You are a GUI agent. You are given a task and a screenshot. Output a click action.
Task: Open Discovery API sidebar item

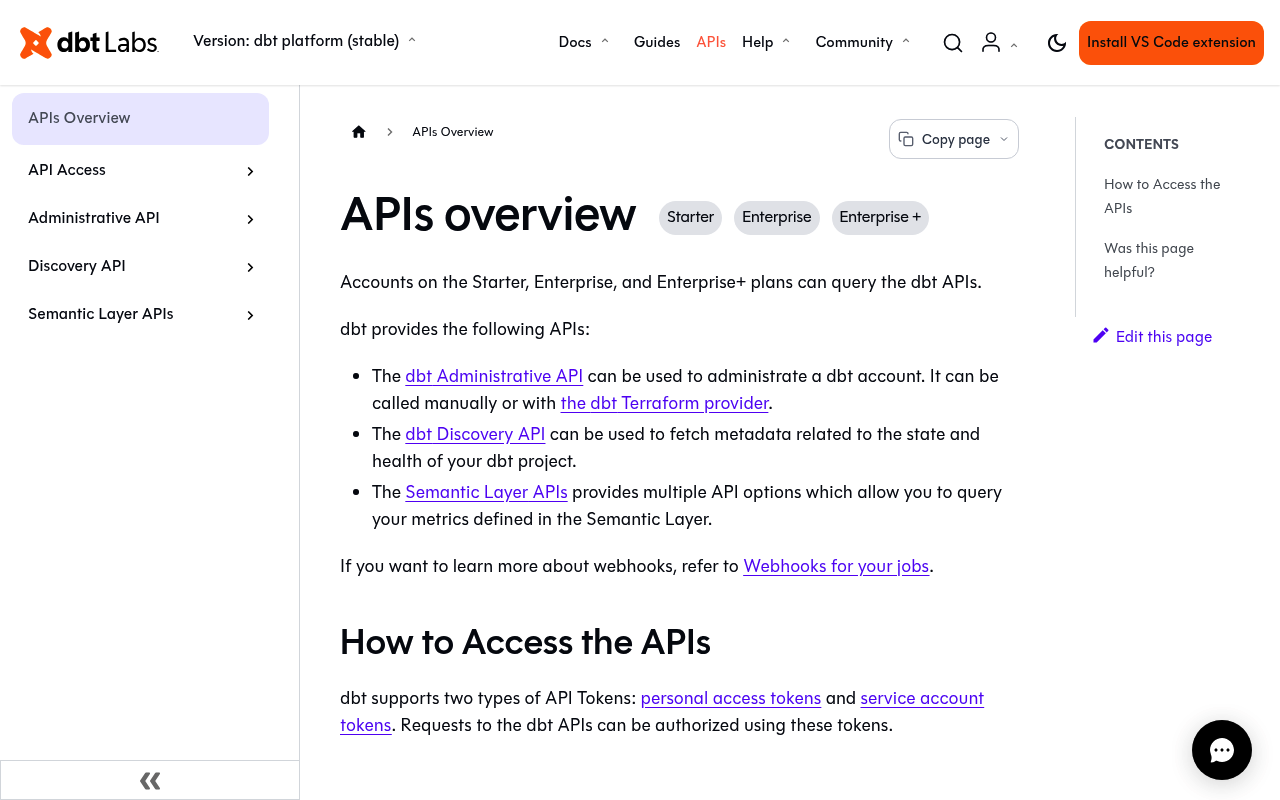(77, 266)
